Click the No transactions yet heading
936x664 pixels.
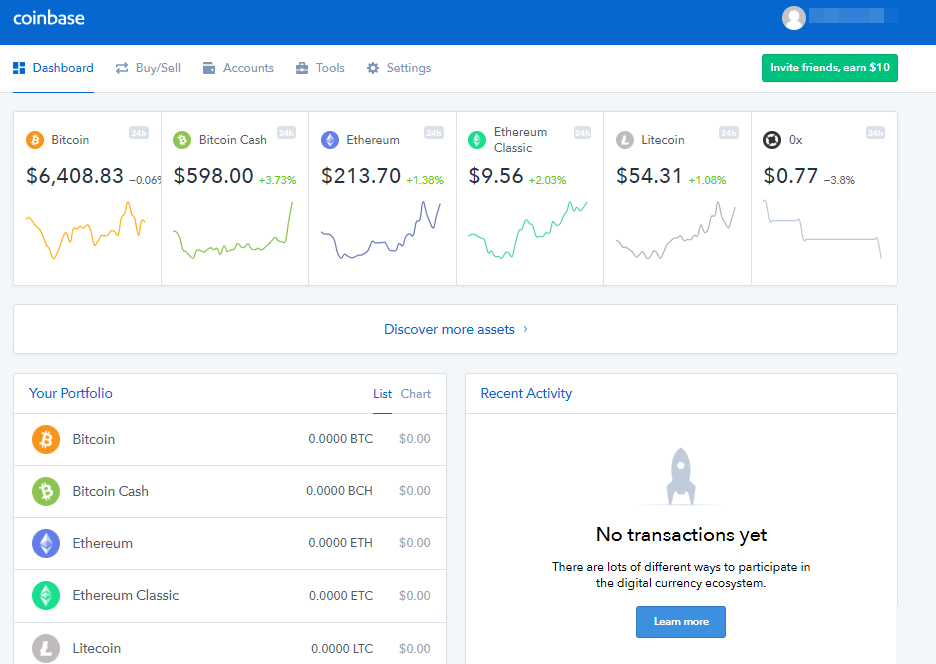pyautogui.click(x=681, y=535)
